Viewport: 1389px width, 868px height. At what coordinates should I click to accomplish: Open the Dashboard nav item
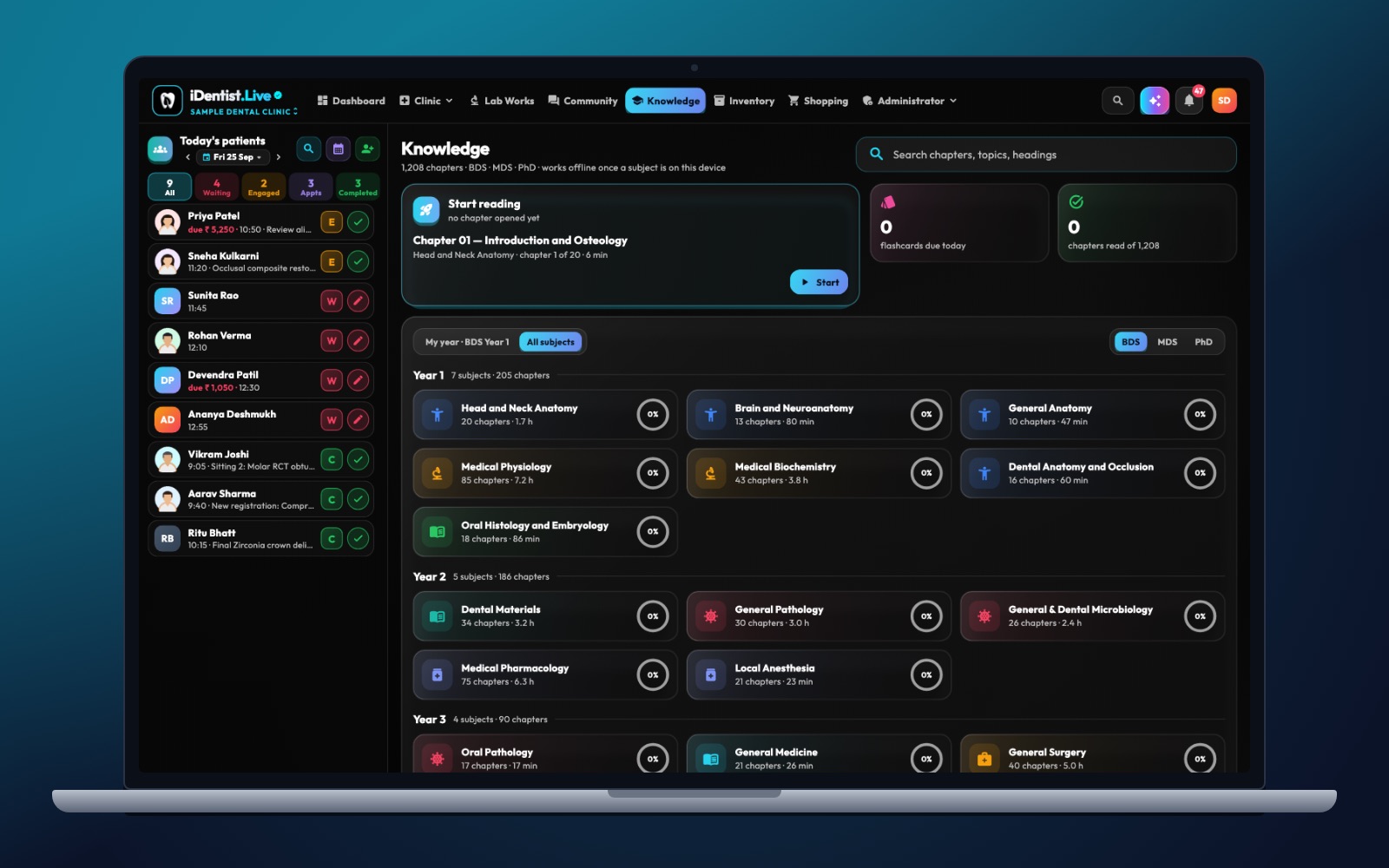click(x=352, y=101)
